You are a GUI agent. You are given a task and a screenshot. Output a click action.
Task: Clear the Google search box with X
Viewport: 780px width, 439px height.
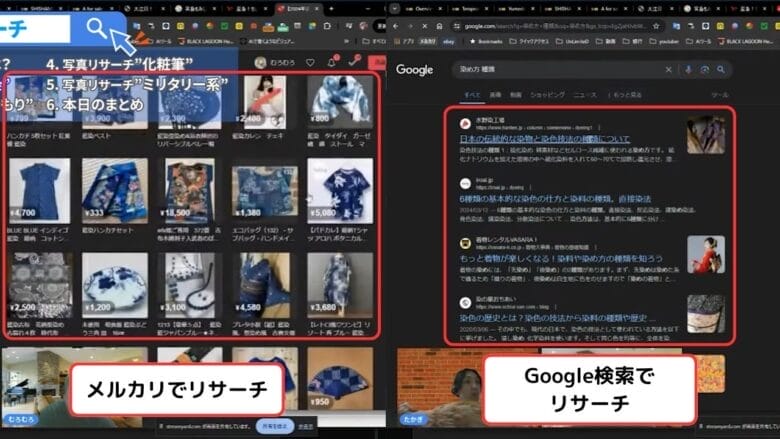669,70
